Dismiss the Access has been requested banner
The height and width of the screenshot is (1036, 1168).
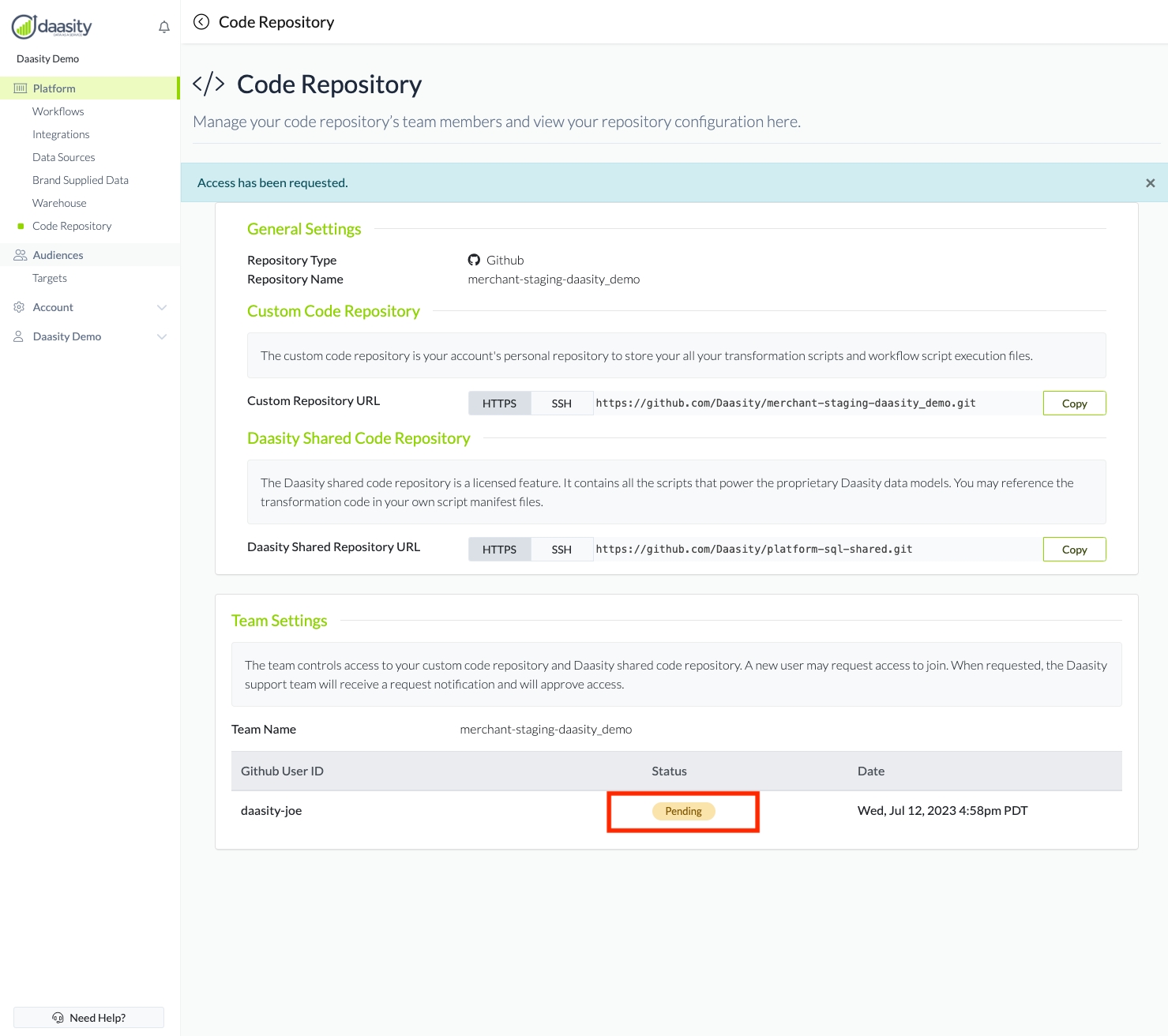click(x=1150, y=183)
